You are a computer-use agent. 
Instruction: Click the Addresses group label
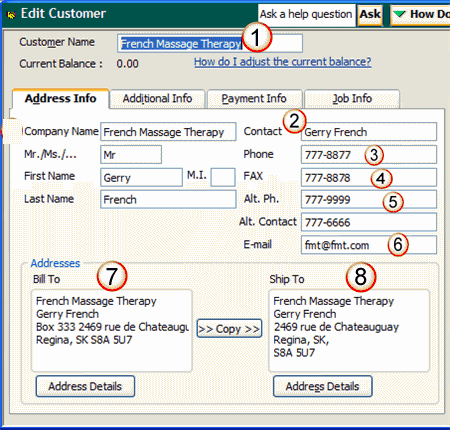(55, 263)
